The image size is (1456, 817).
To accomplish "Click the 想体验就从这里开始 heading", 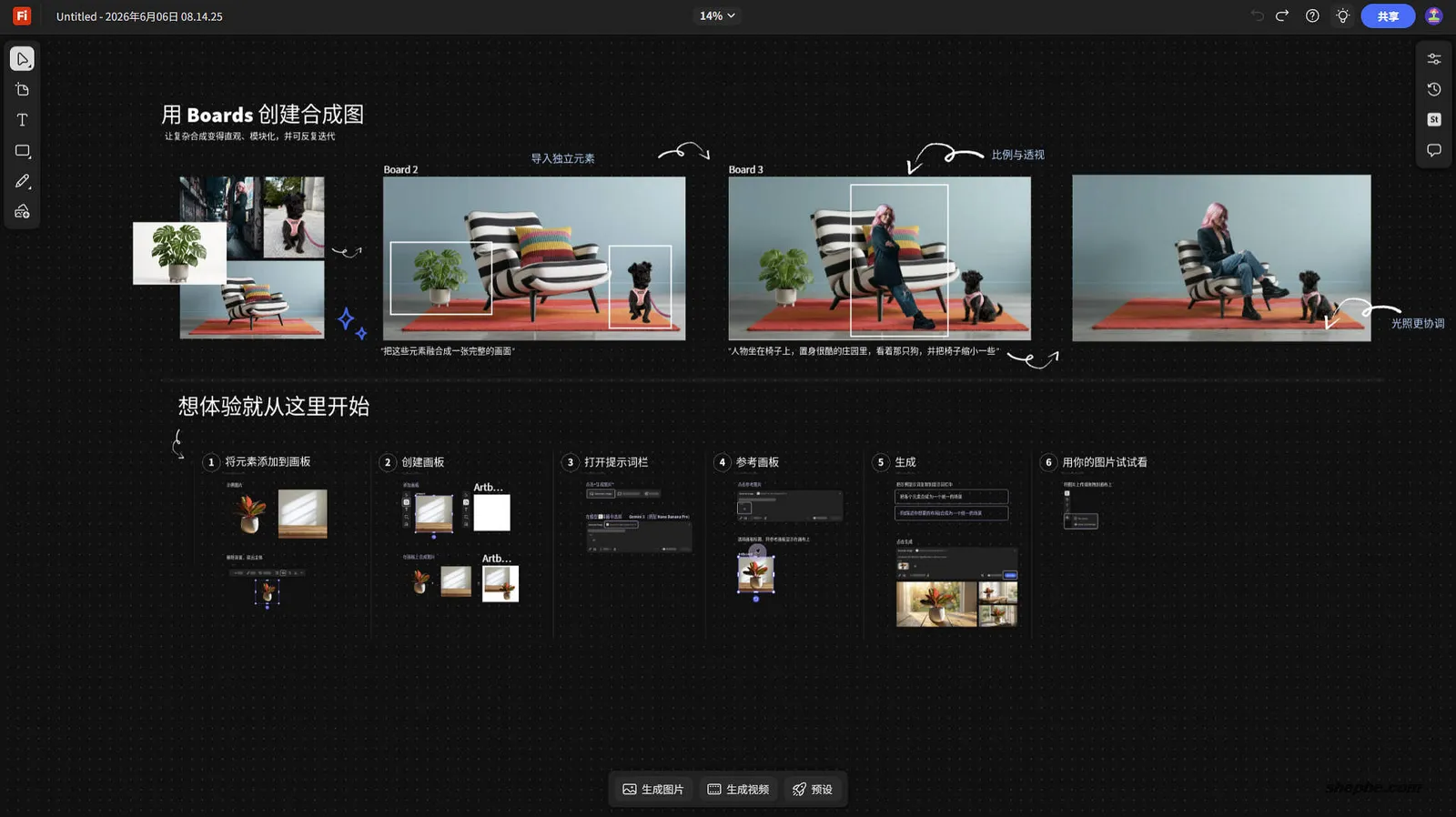I will tap(274, 406).
